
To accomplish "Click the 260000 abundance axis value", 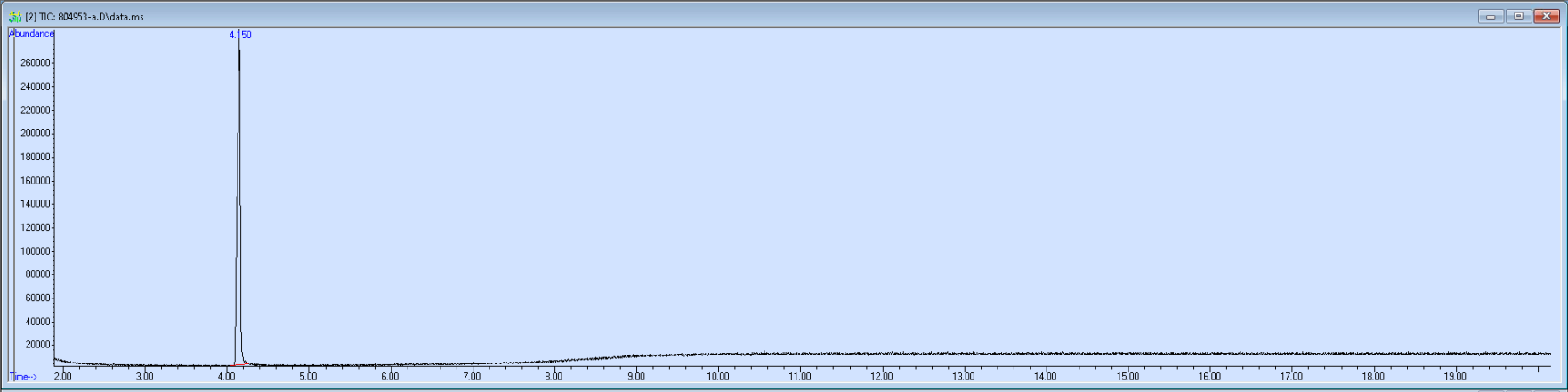I will point(35,63).
